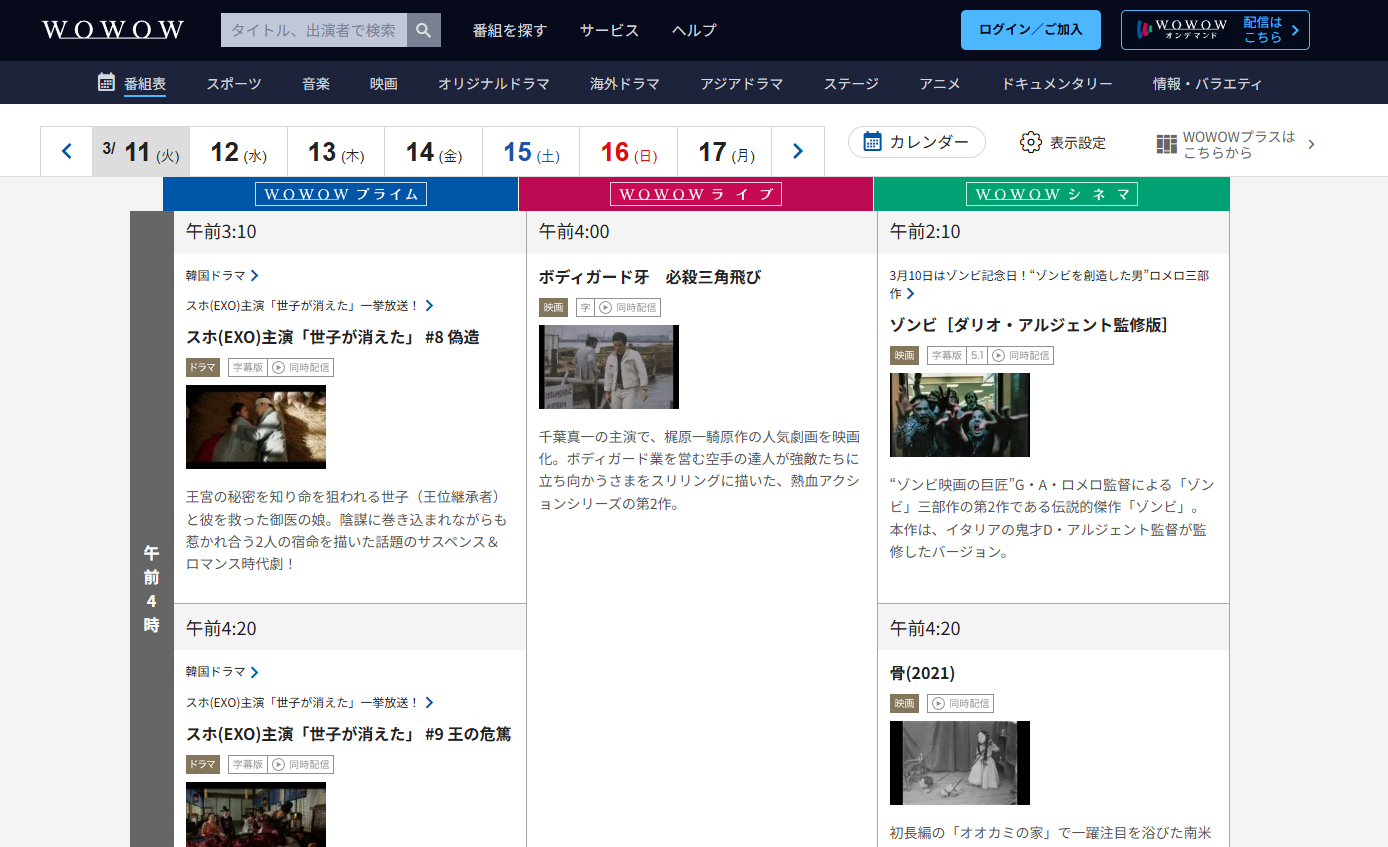Open WOWOW オンデマンド streaming banner

[1214, 30]
